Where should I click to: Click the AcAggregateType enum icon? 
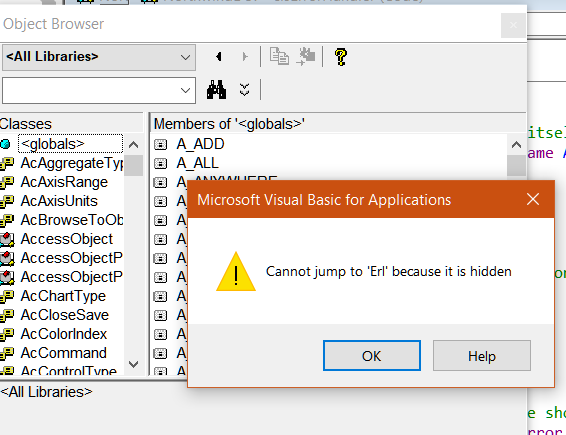point(6,163)
